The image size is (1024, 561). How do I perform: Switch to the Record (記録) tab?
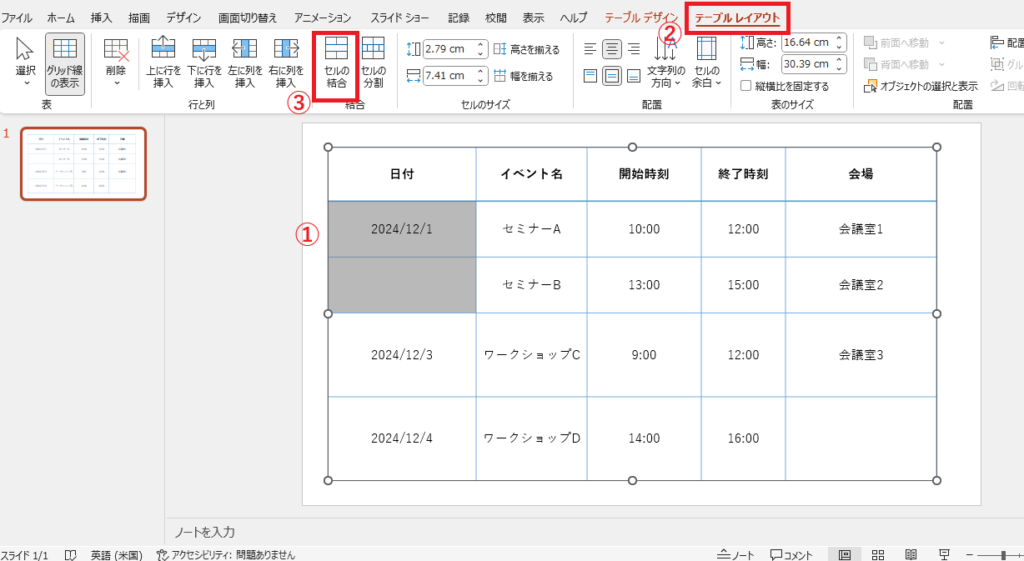[458, 18]
